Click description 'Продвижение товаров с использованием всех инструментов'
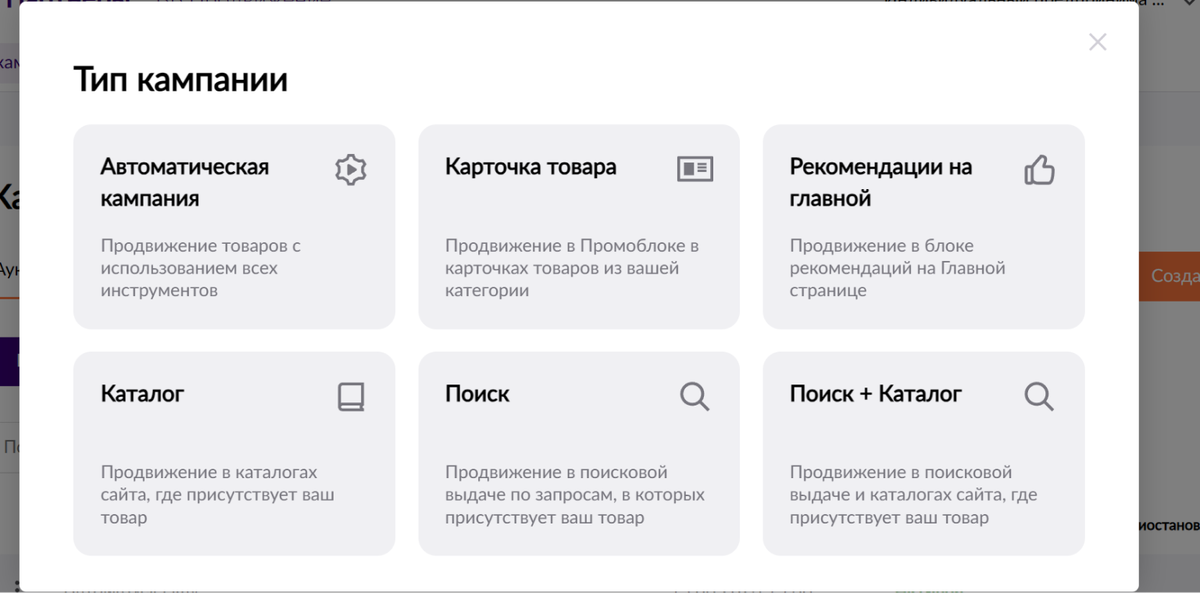This screenshot has width=1200, height=593. pyautogui.click(x=201, y=268)
